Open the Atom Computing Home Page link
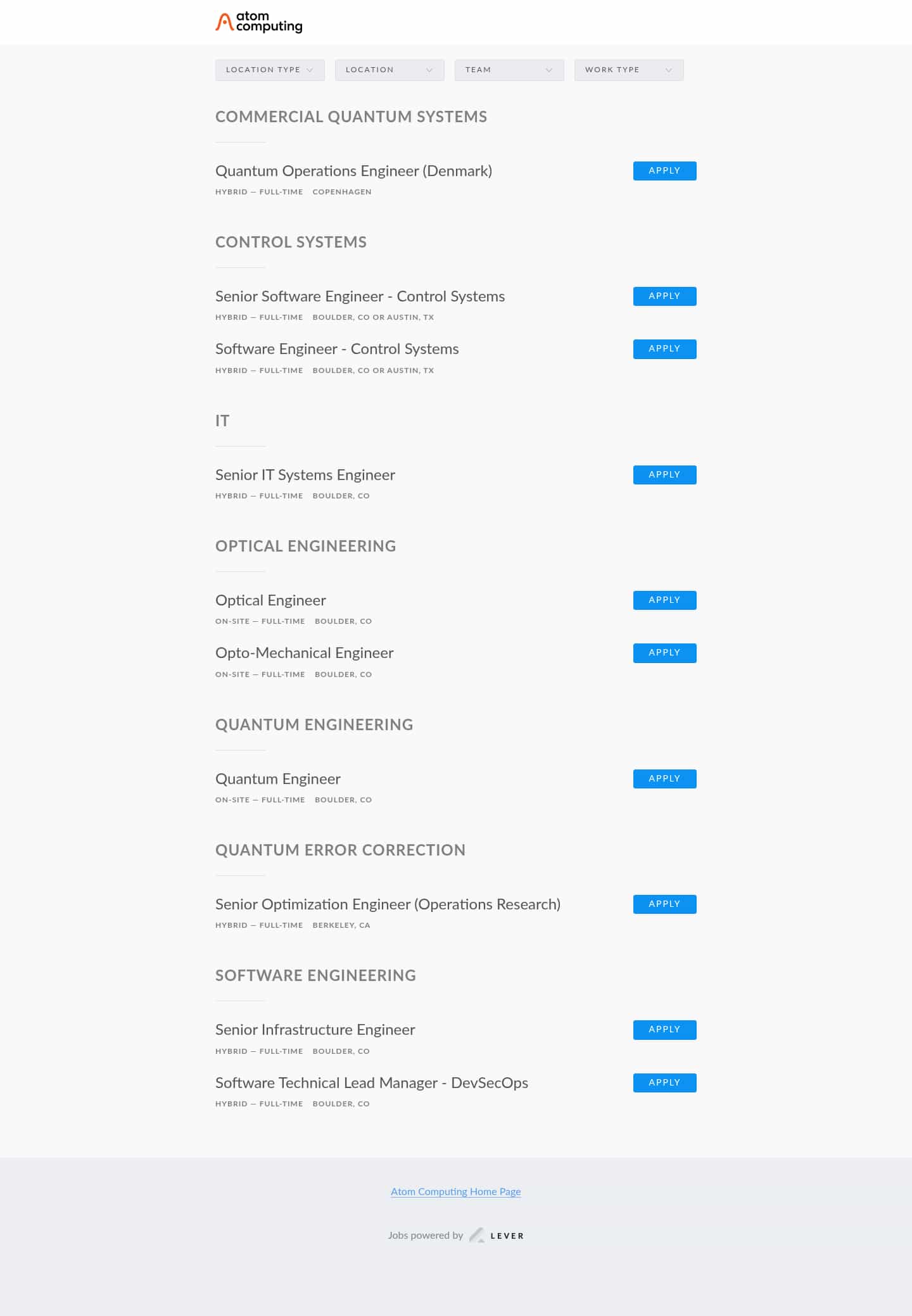Viewport: 912px width, 1316px height. [x=456, y=1192]
